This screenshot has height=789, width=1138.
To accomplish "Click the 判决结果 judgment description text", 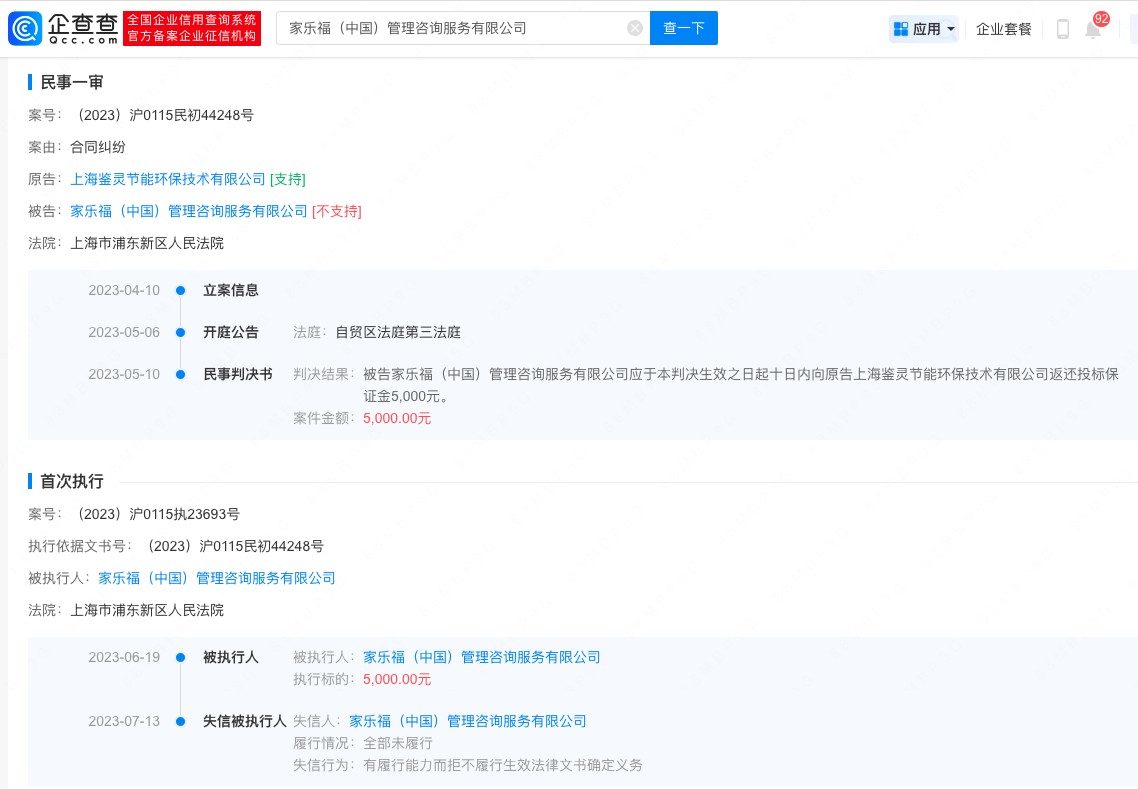I will tap(741, 385).
